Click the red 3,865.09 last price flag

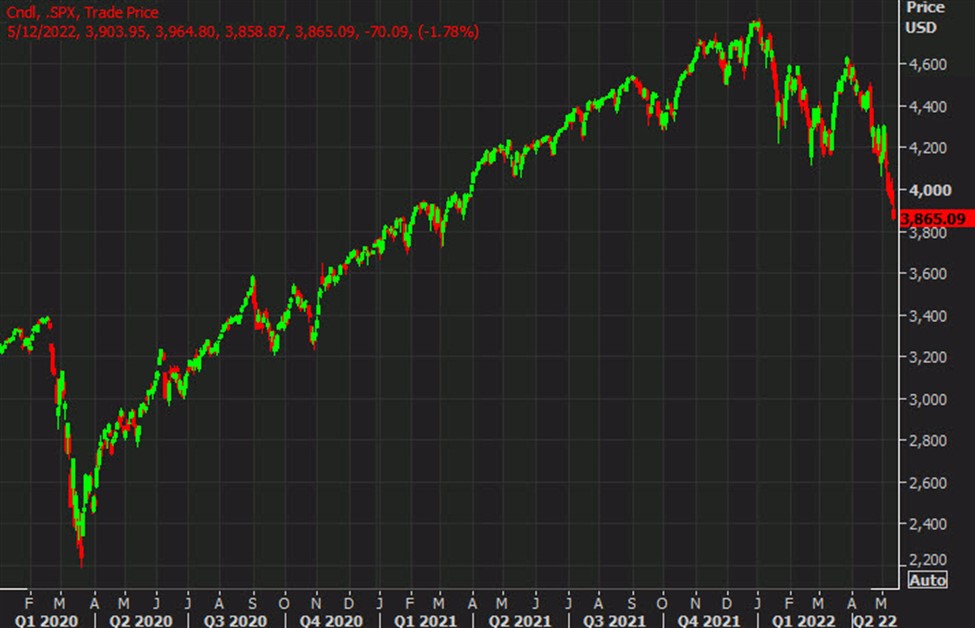tap(934, 217)
